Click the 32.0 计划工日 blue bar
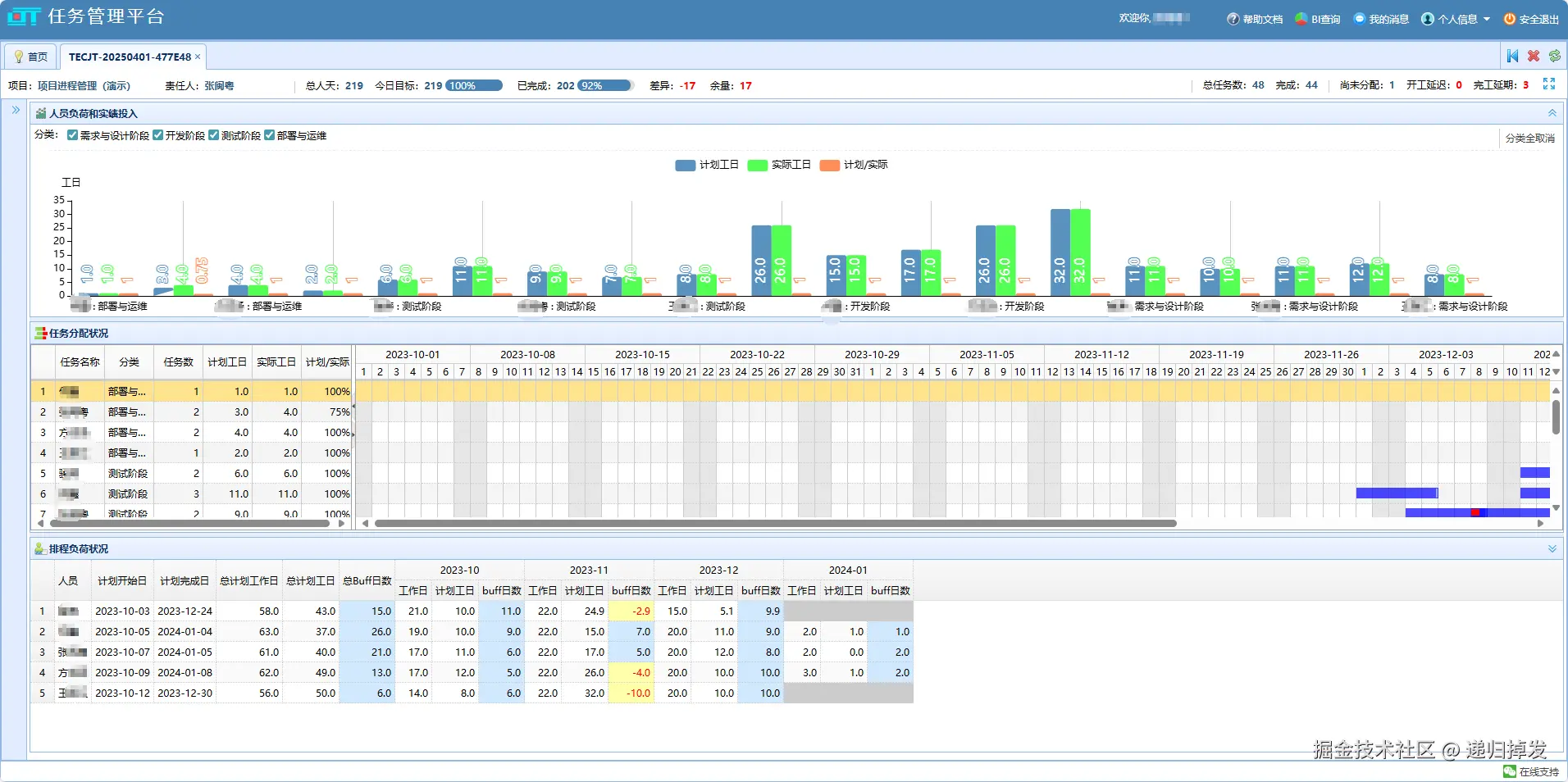 pyautogui.click(x=1060, y=252)
